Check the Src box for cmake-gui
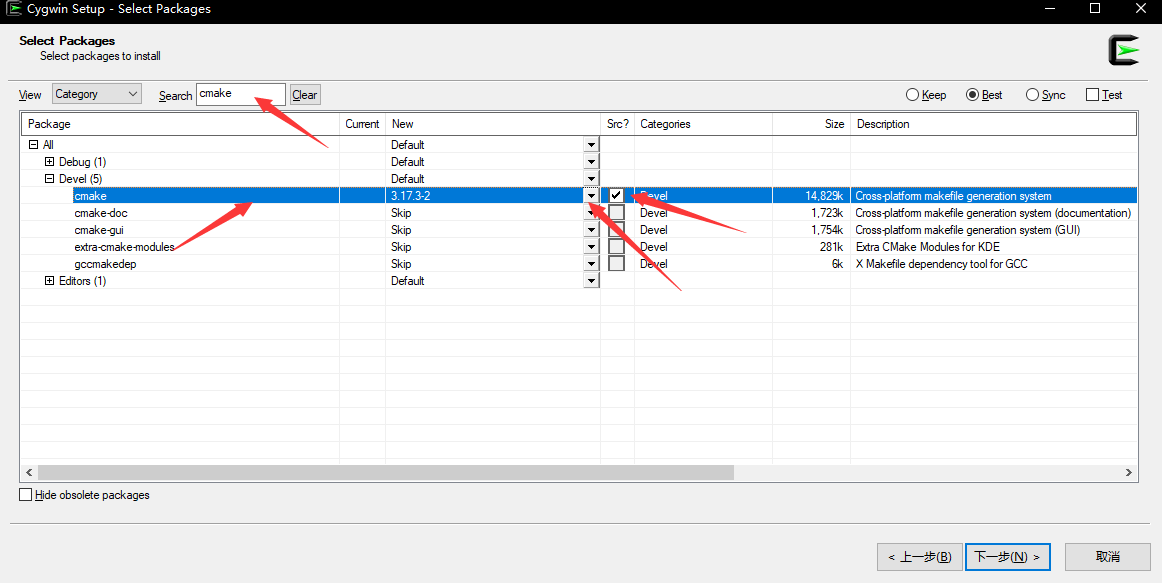 coord(616,230)
